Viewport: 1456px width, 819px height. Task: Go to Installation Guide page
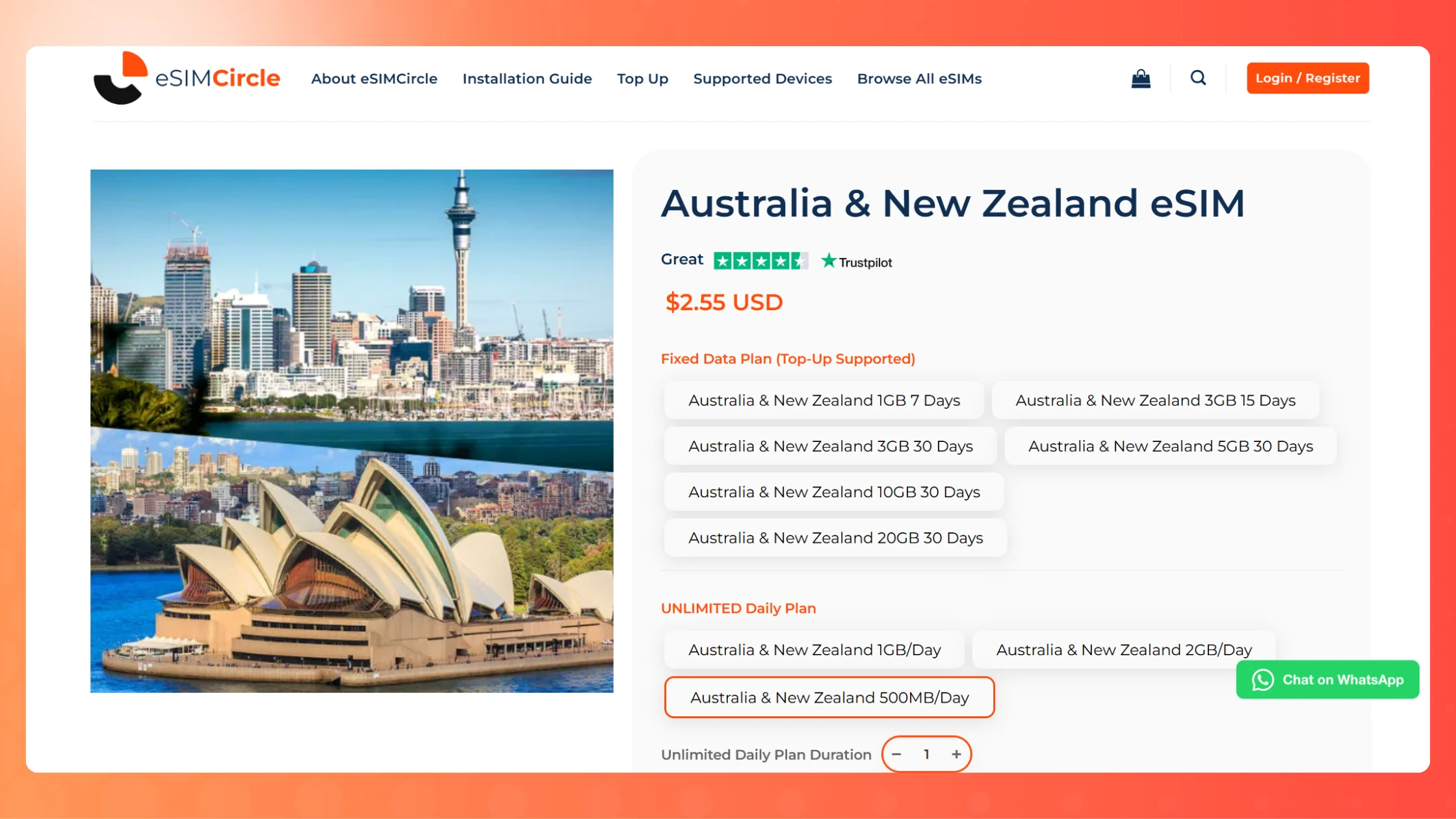pos(527,79)
